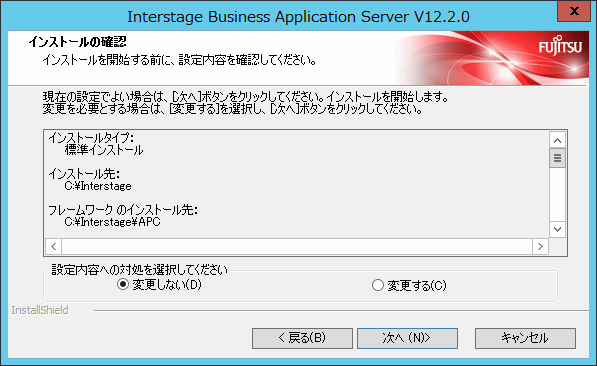Click the C:¥Interstage install path line
597x366 pixels.
click(x=98, y=186)
